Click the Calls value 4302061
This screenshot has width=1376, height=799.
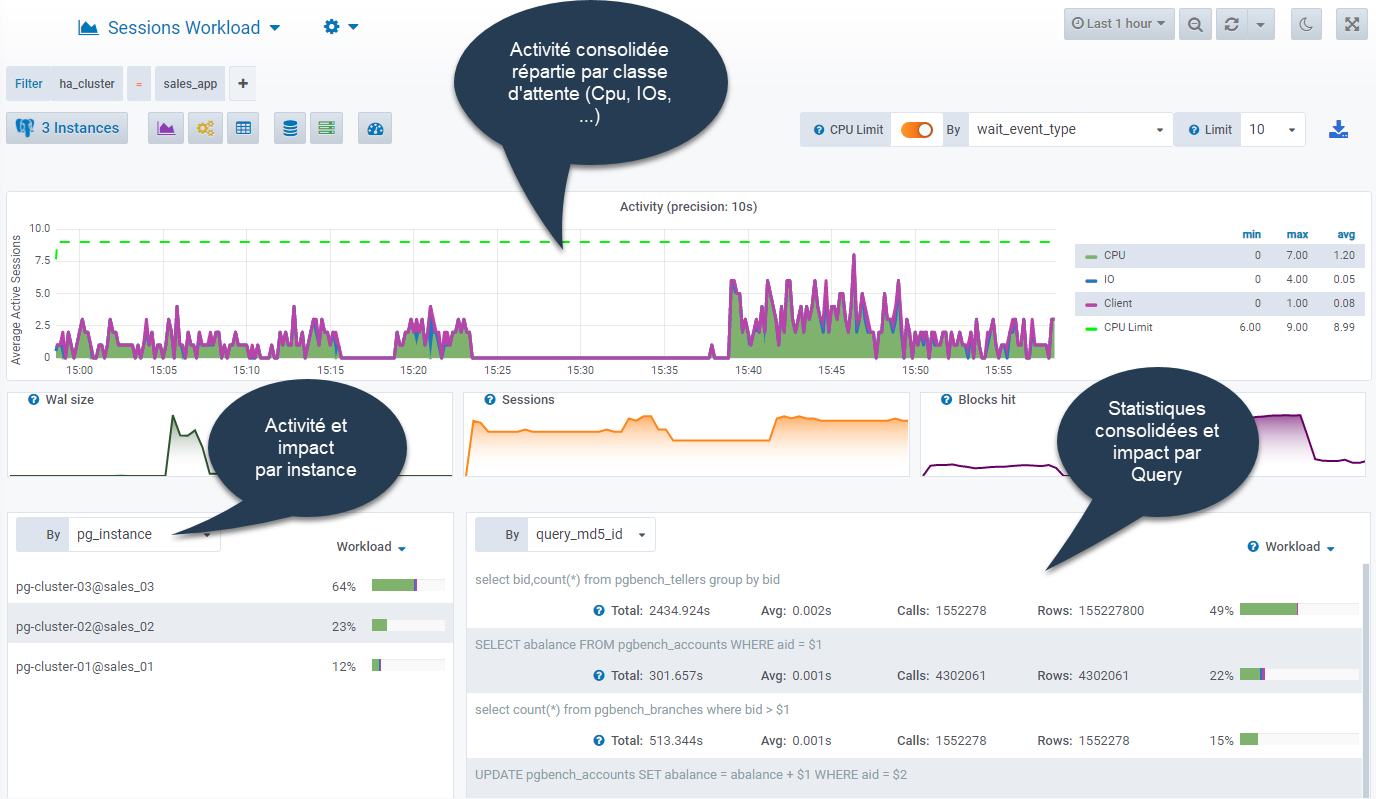click(961, 676)
